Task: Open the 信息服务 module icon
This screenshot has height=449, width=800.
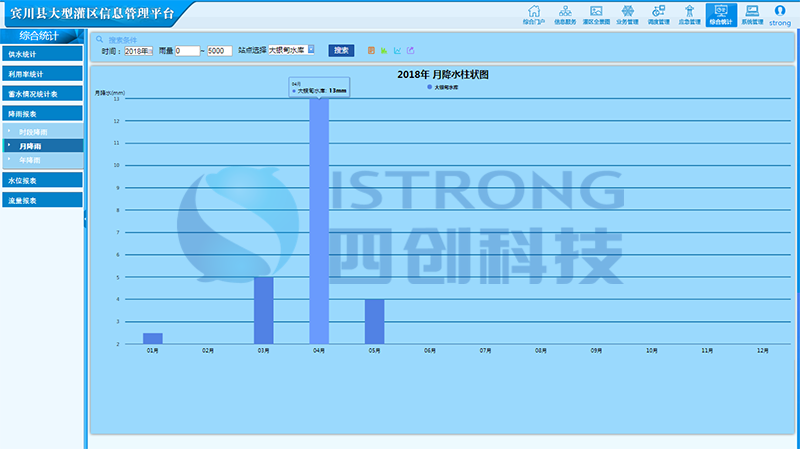Action: point(565,15)
